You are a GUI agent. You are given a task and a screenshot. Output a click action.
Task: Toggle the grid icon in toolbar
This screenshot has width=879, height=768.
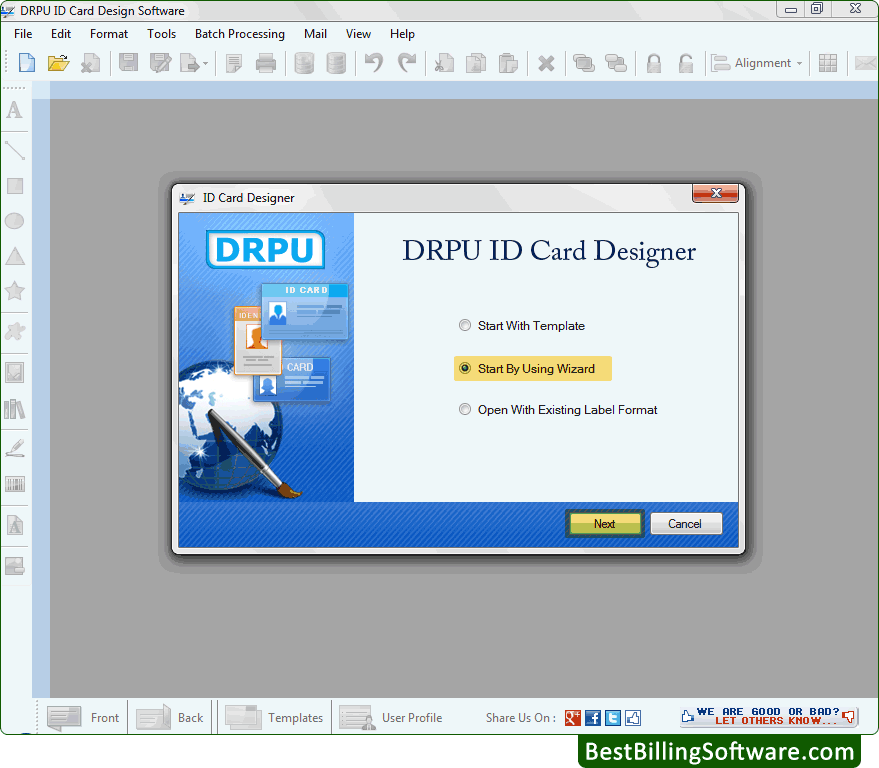coord(827,63)
